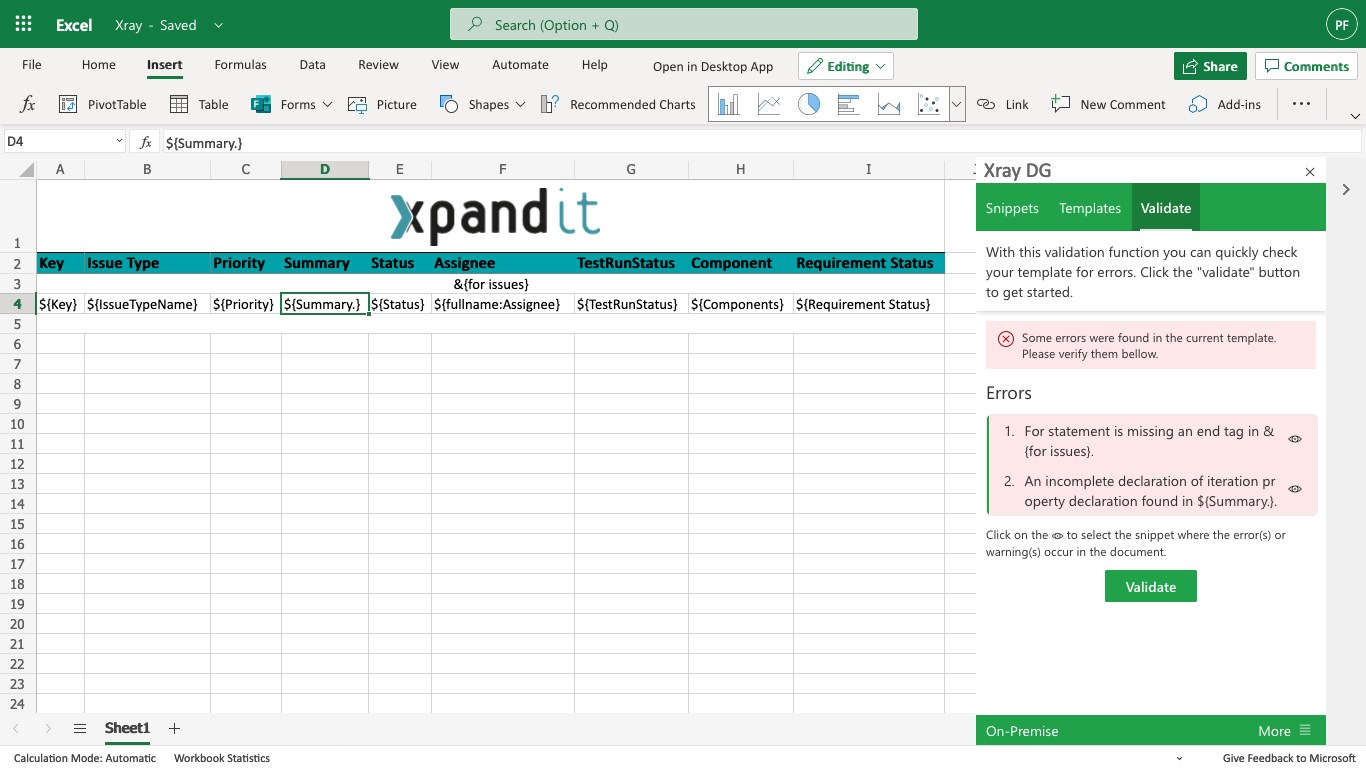Show snippet for the for issues error
This screenshot has width=1366, height=768.
click(x=1295, y=439)
